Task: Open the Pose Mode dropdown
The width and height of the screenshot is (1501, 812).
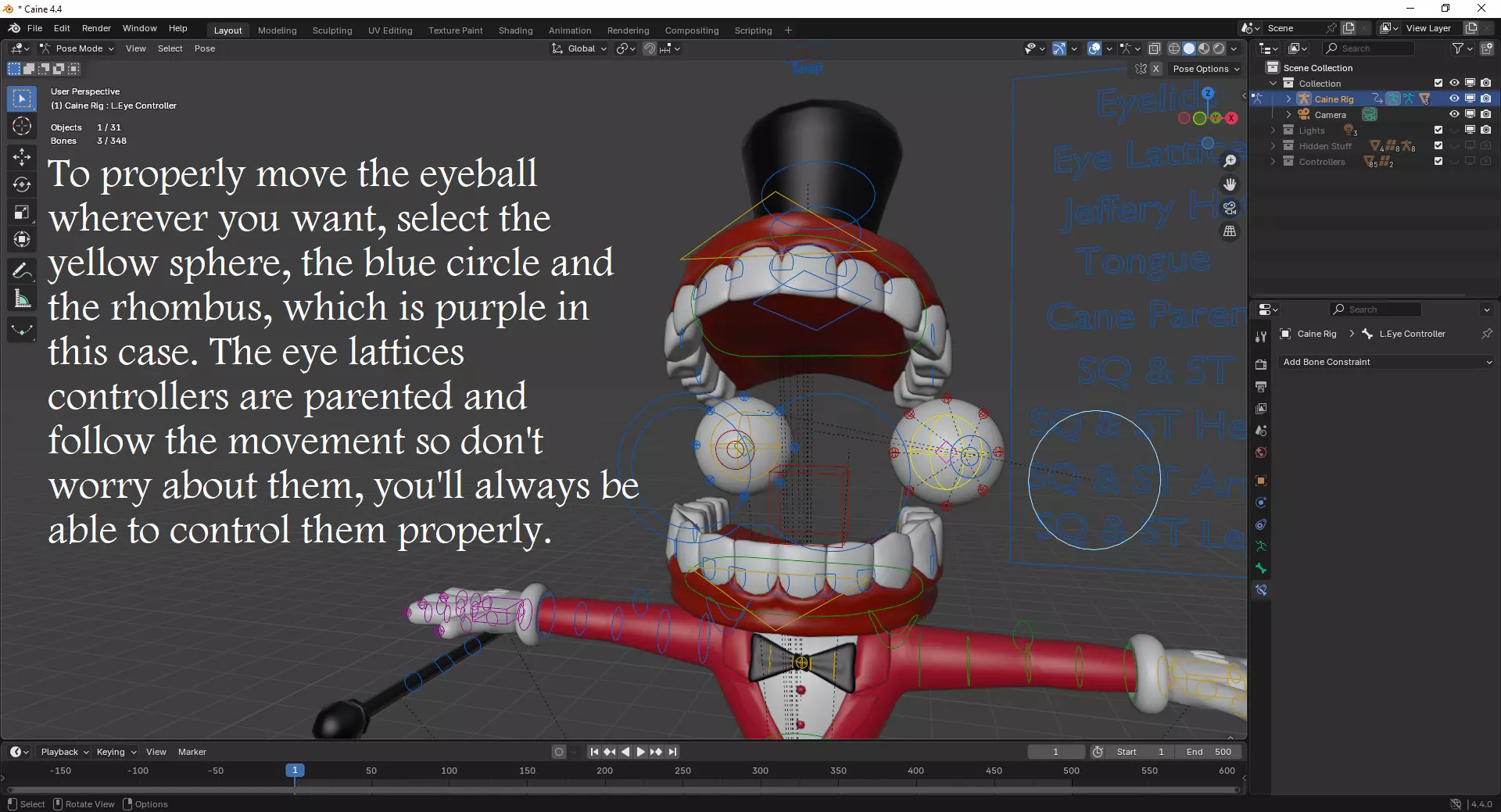Action: [77, 48]
